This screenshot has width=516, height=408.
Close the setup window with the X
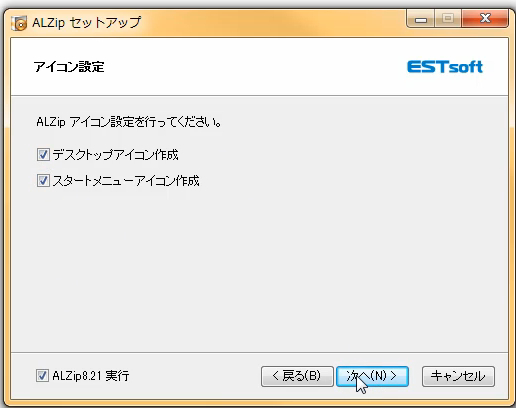pyautogui.click(x=485, y=19)
